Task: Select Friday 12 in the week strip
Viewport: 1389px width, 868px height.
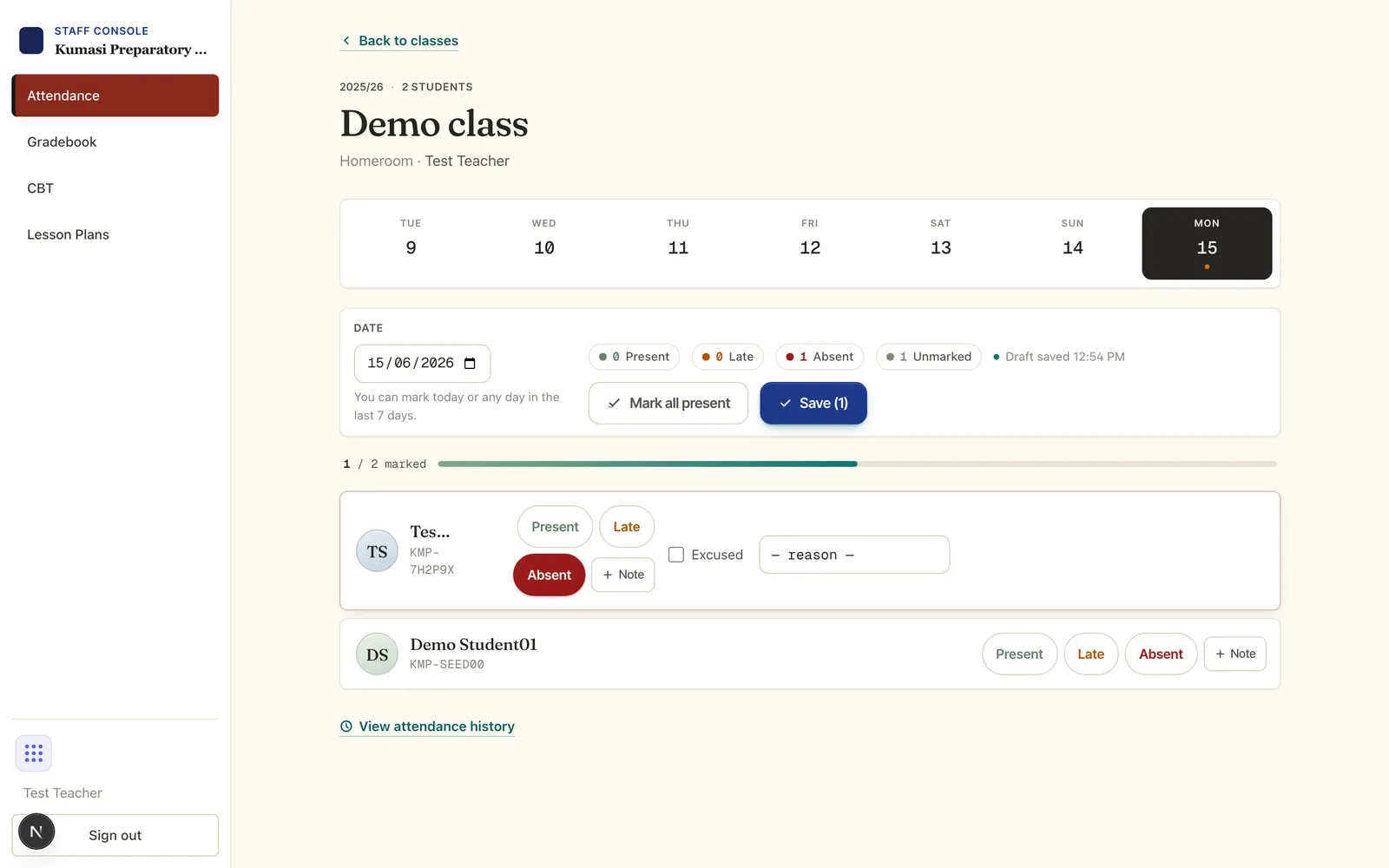Action: coord(810,243)
